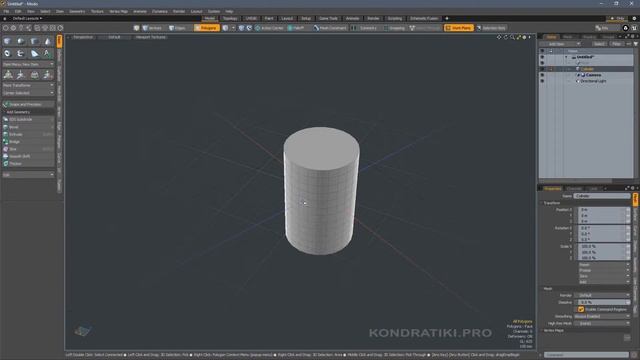Click the viewport rotate view icon

[506, 37]
